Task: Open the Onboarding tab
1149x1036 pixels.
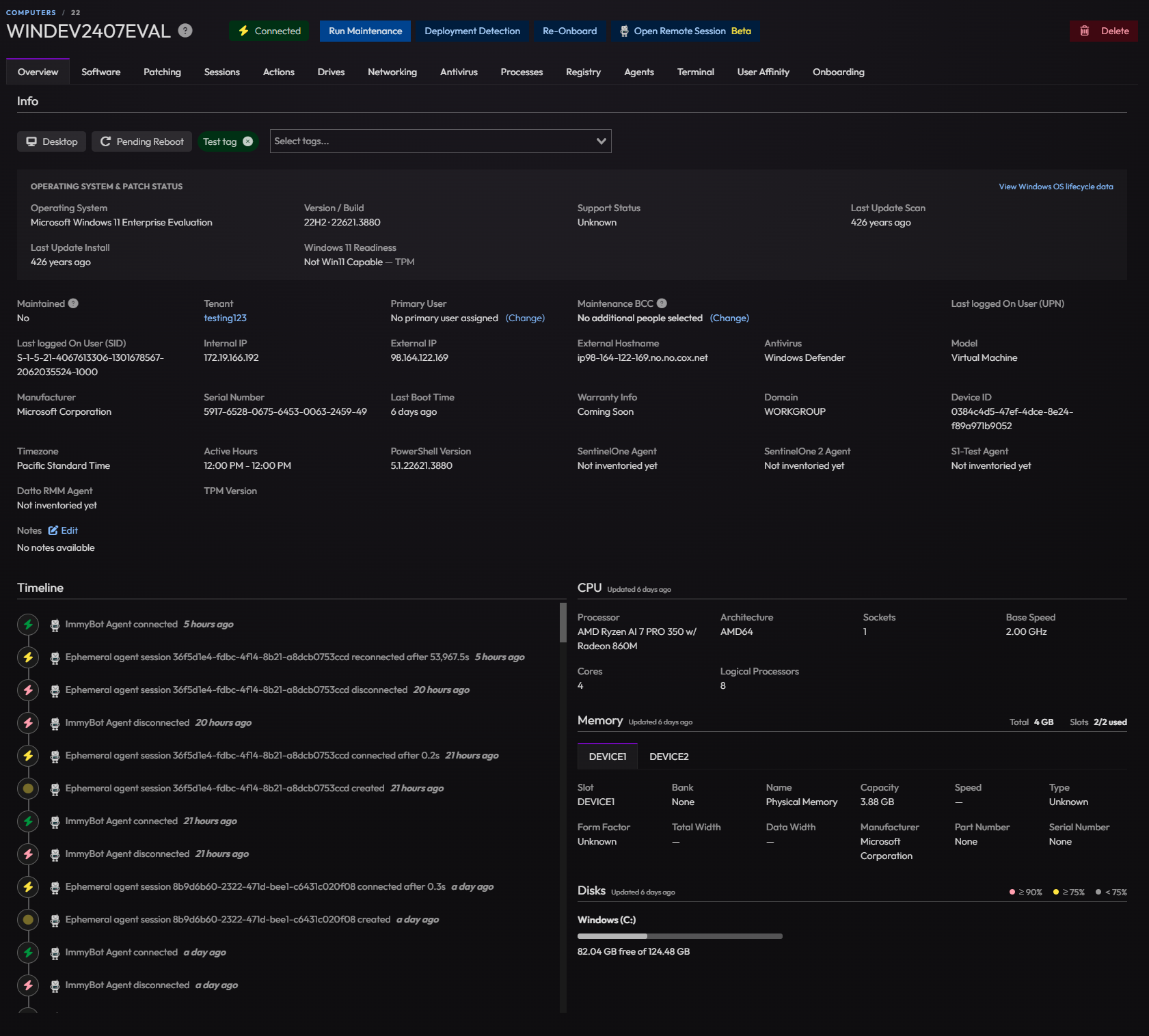Action: click(x=838, y=72)
